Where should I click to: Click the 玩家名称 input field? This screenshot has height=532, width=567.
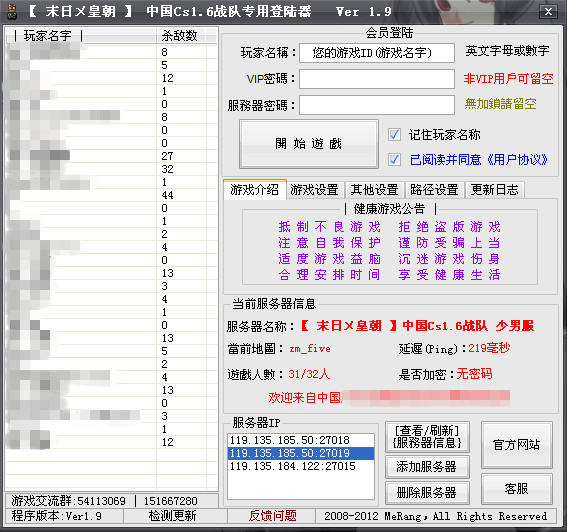[377, 53]
